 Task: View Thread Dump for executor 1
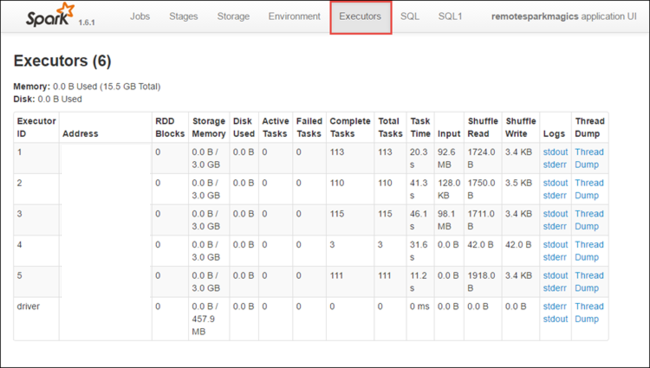point(589,158)
